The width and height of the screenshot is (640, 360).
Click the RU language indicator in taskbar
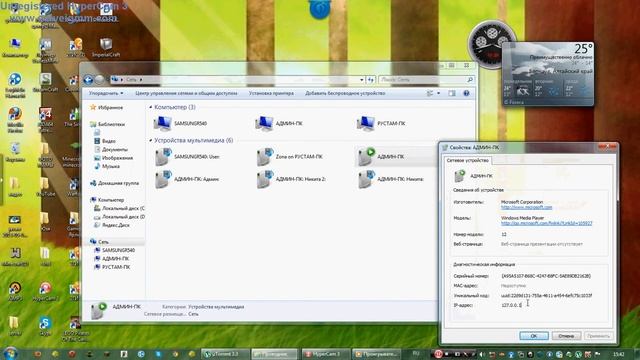(x=416, y=353)
